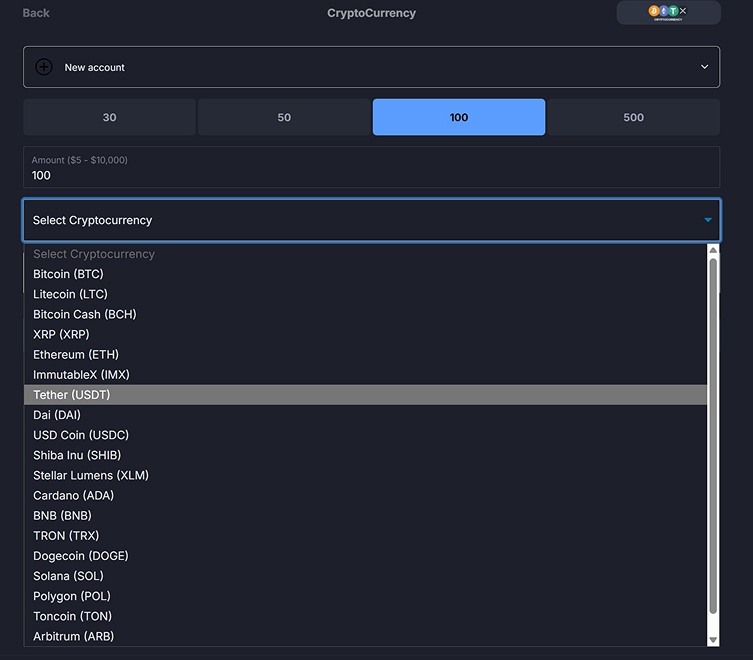Go back using the Back link

[36, 13]
